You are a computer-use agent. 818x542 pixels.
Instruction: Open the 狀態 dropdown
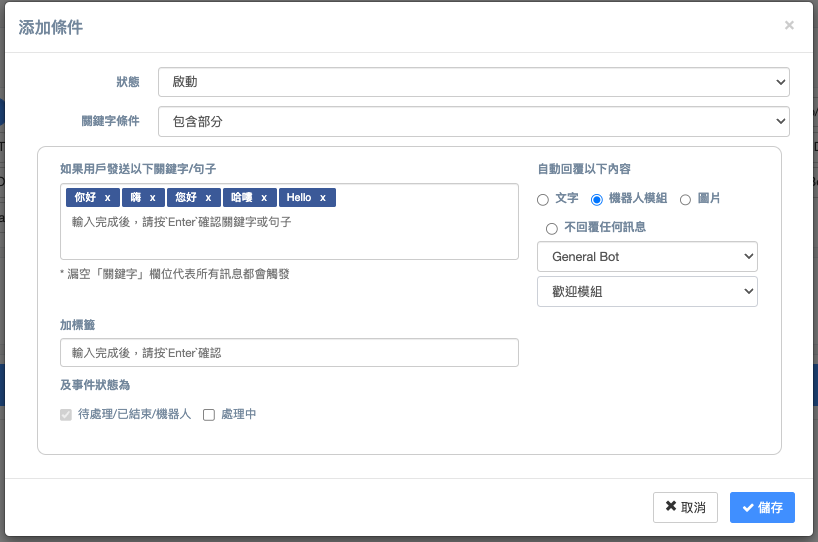473,81
